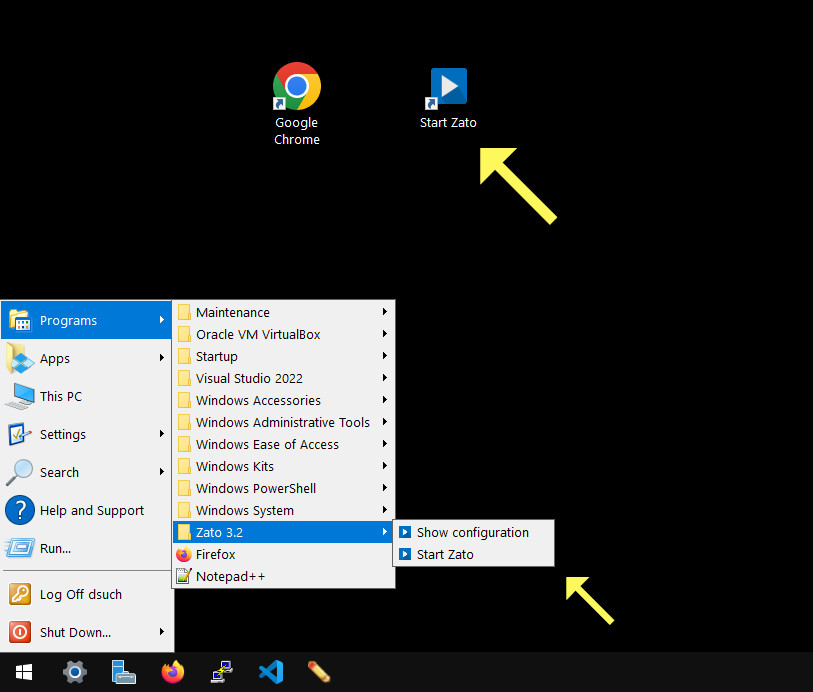Expand the Oracle VM VirtualBox folder
813x692 pixels.
pyautogui.click(x=283, y=334)
